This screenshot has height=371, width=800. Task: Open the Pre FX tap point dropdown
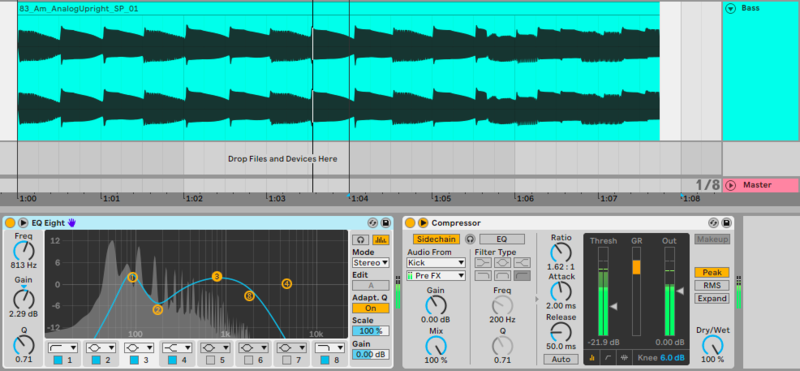coord(436,276)
